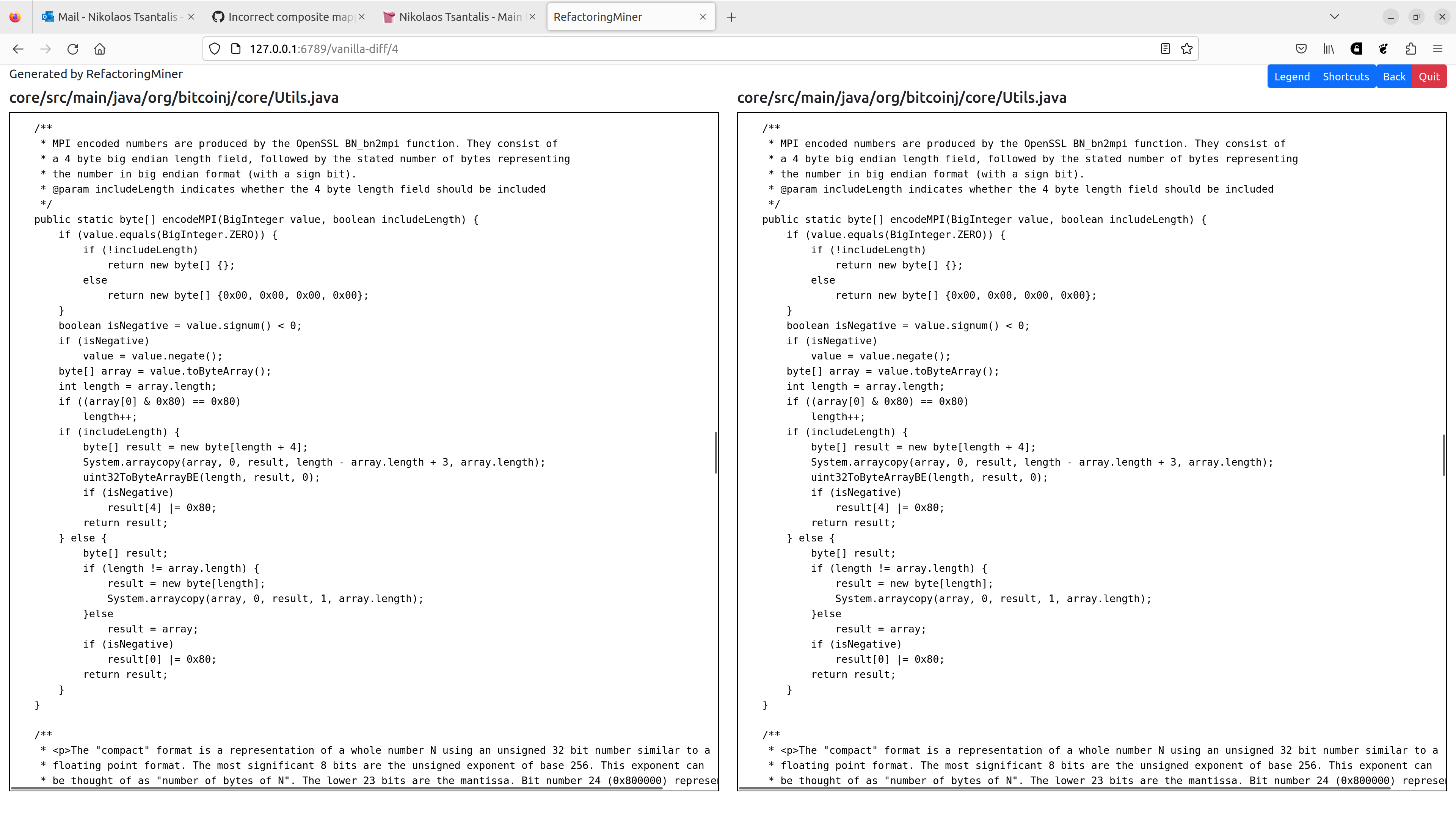Click the black square extension icon
The image size is (1456, 819).
1356,49
